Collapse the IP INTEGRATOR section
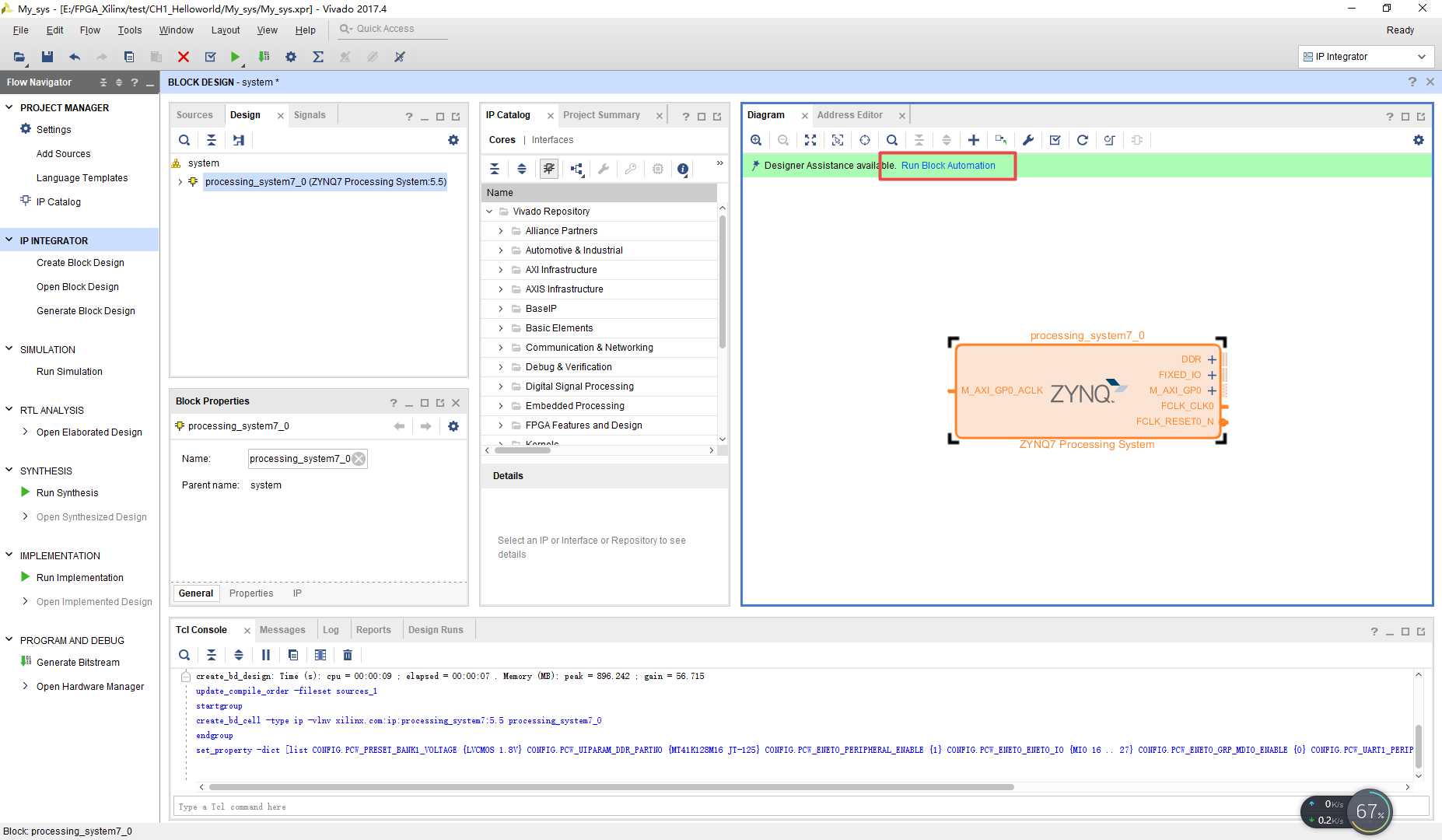 [x=9, y=240]
